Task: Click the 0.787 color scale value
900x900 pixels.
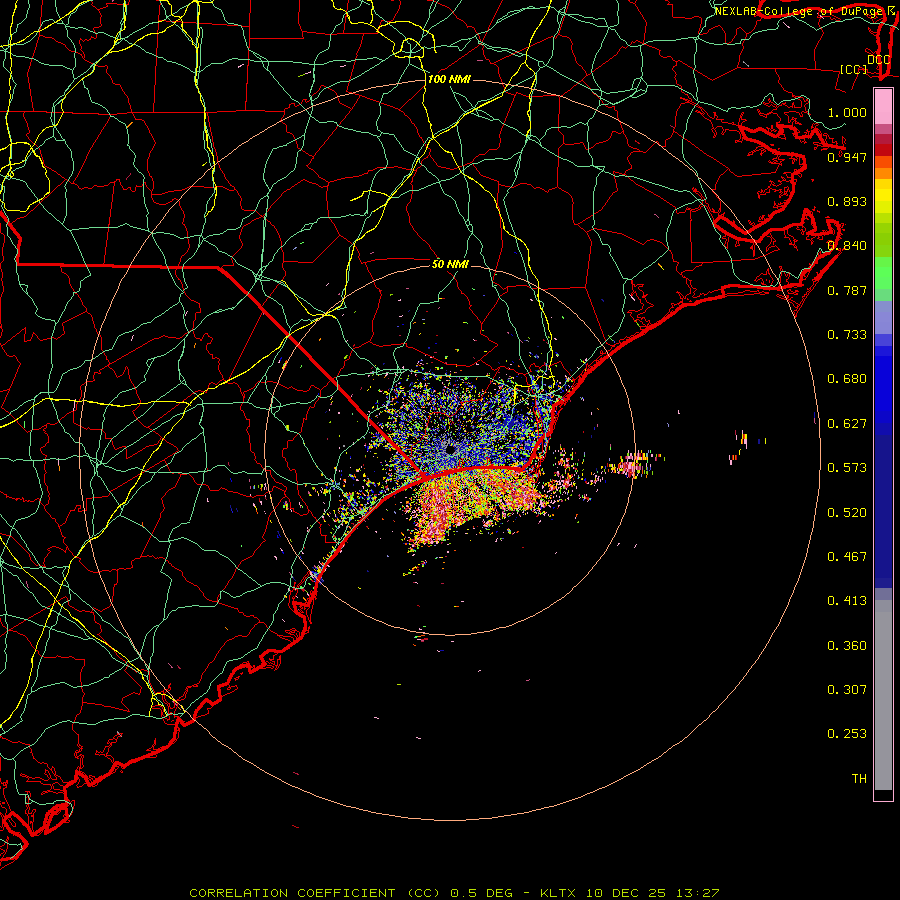Action: (847, 290)
